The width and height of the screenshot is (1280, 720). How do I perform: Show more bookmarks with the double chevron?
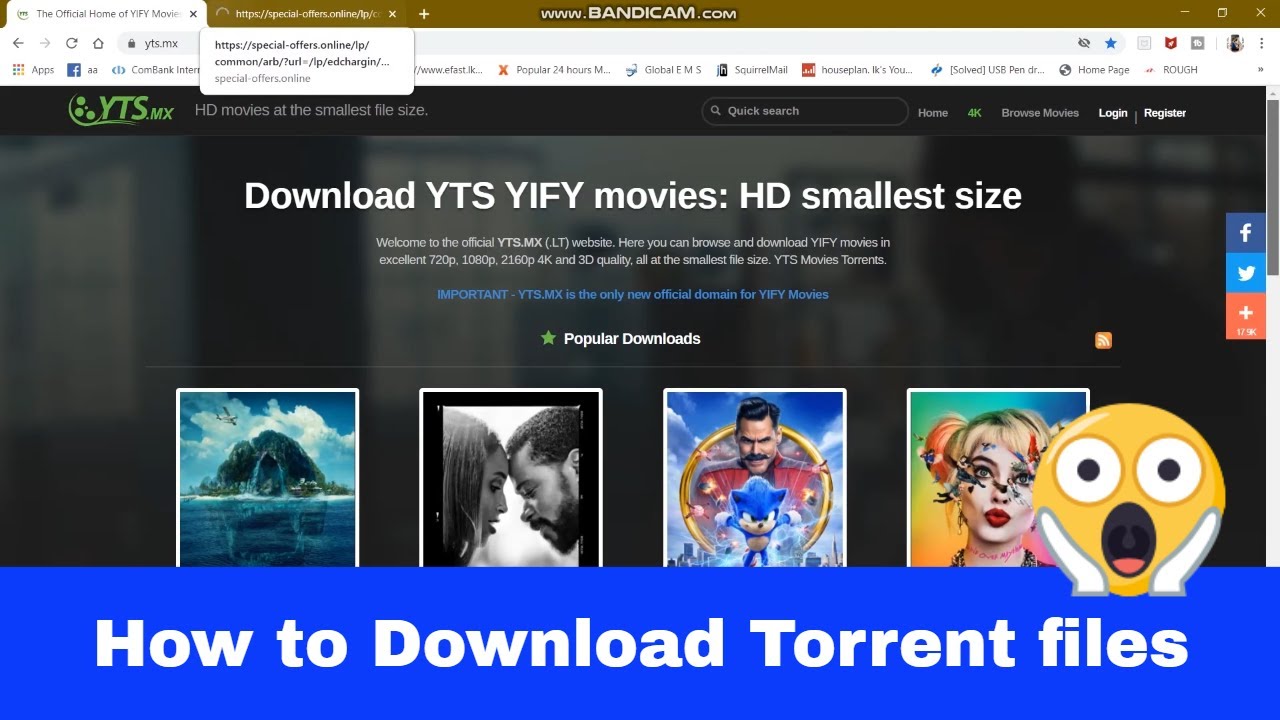(x=1260, y=70)
